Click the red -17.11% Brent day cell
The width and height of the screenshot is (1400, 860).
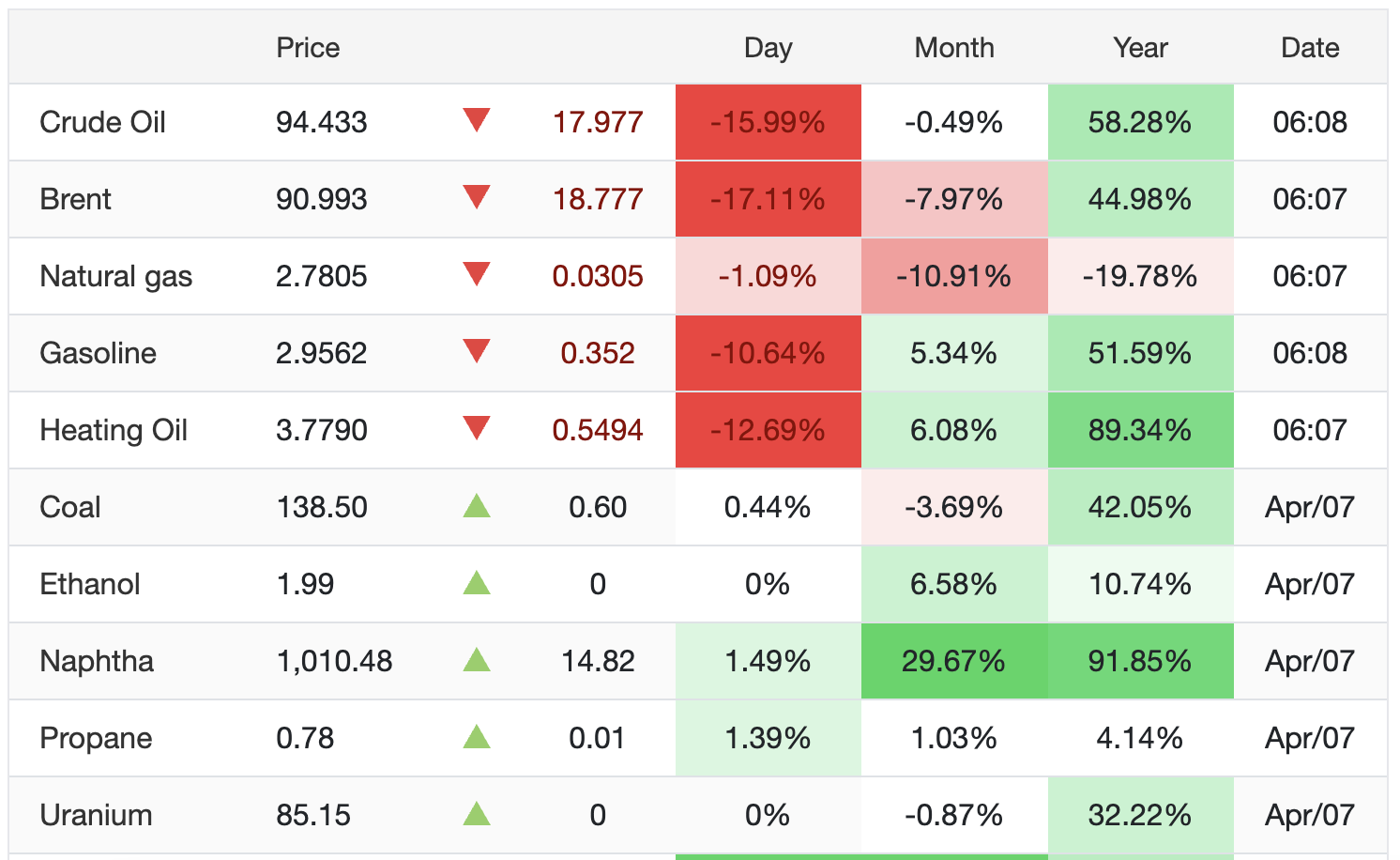(x=768, y=199)
